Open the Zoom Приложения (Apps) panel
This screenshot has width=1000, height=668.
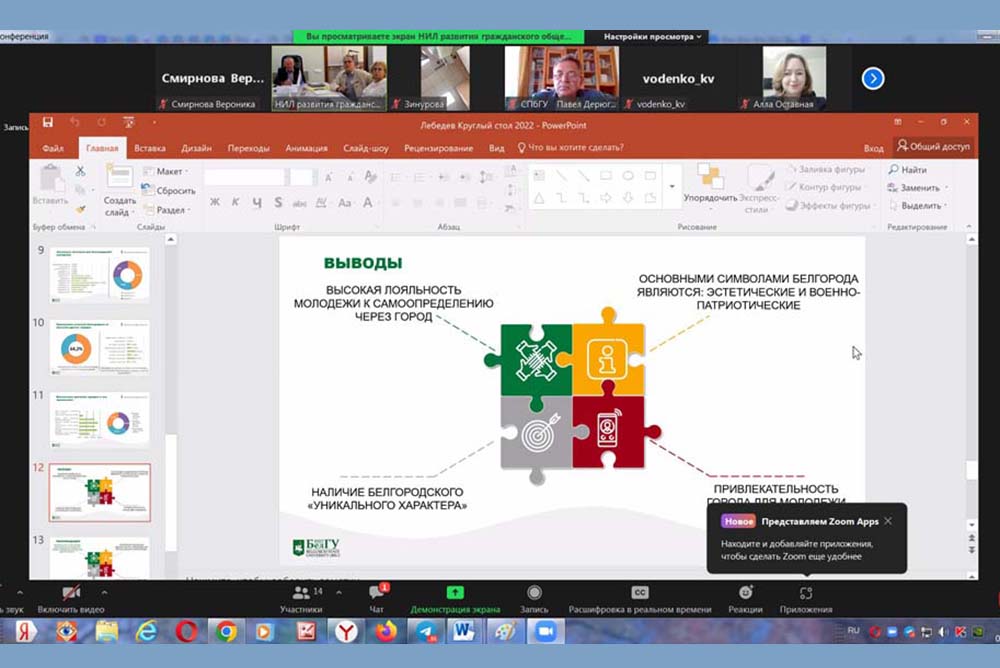click(806, 595)
